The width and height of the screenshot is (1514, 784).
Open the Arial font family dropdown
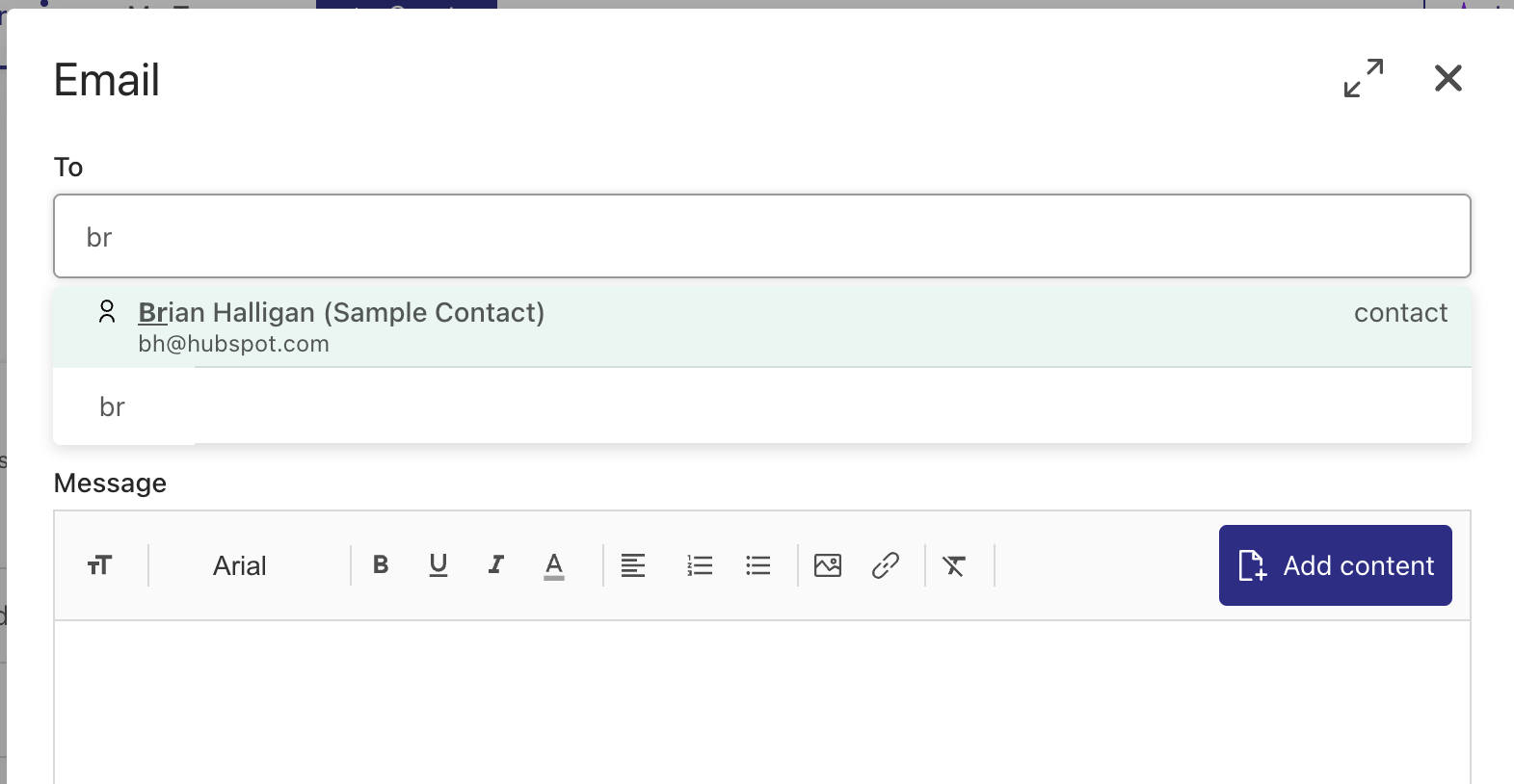pyautogui.click(x=238, y=565)
